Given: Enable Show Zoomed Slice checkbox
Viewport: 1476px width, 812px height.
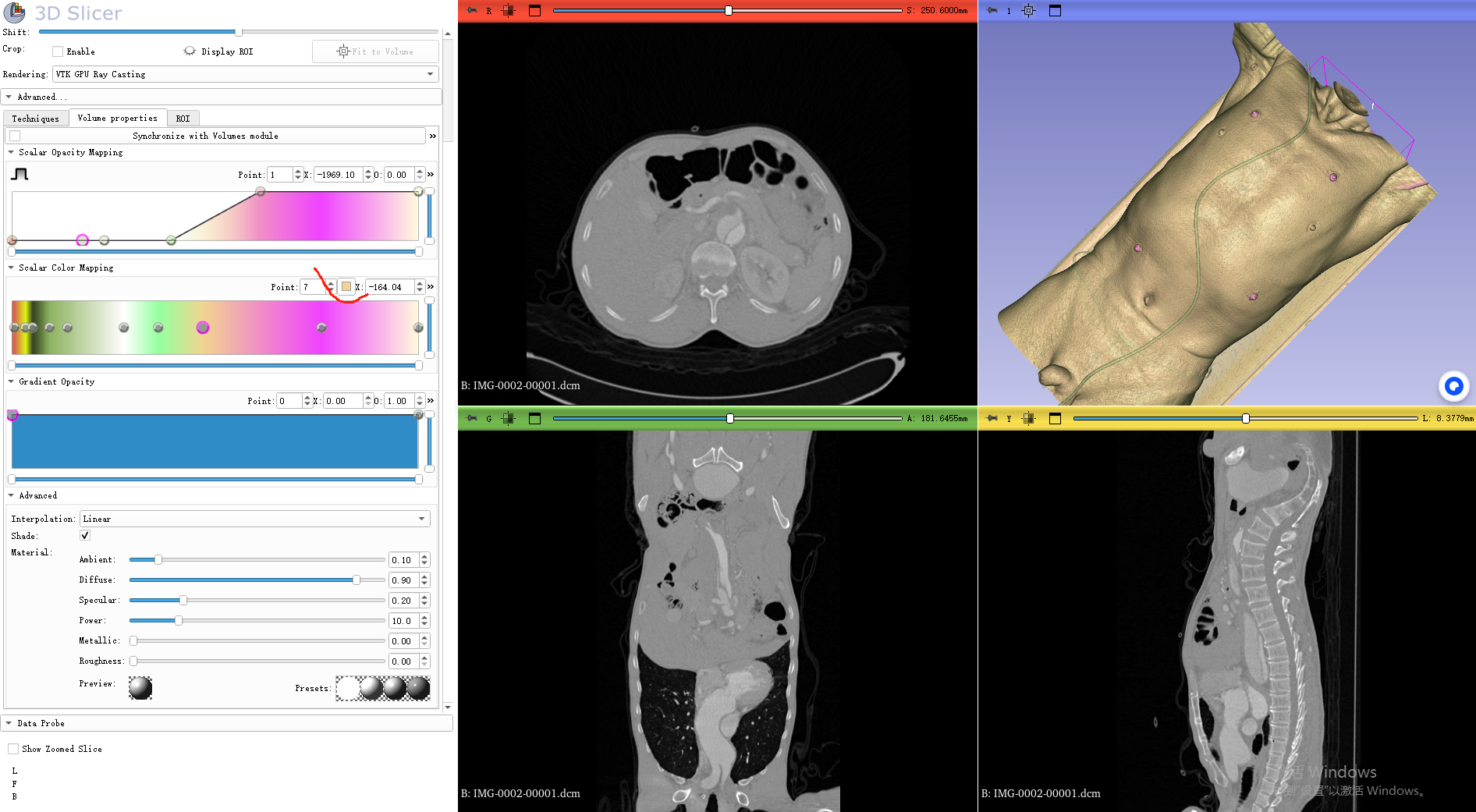Looking at the screenshot, I should (13, 749).
